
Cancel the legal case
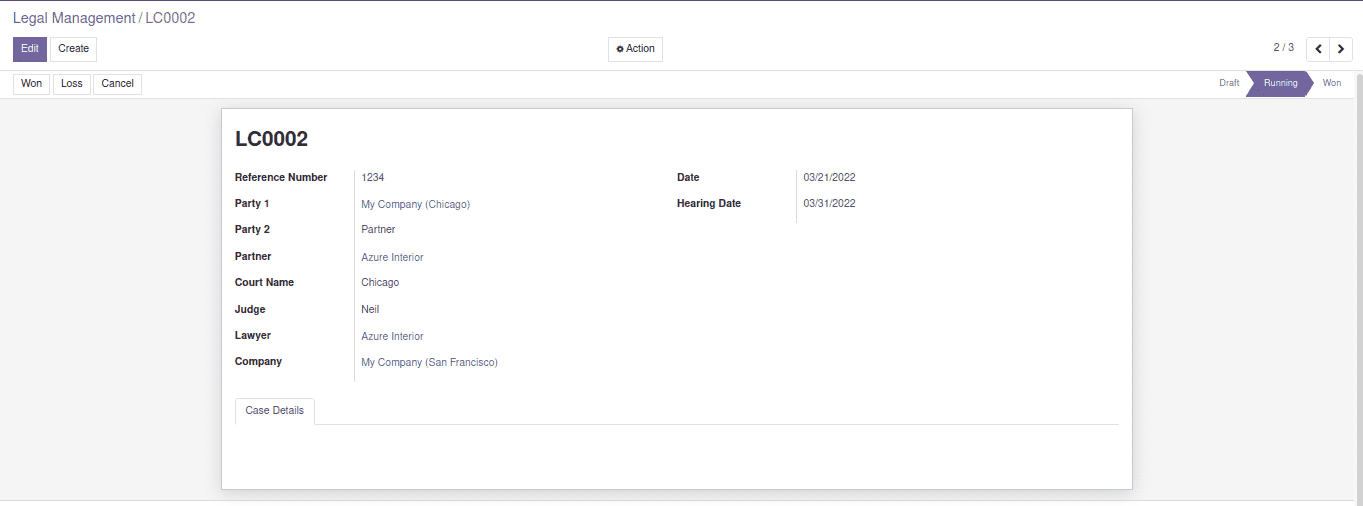[x=117, y=84]
